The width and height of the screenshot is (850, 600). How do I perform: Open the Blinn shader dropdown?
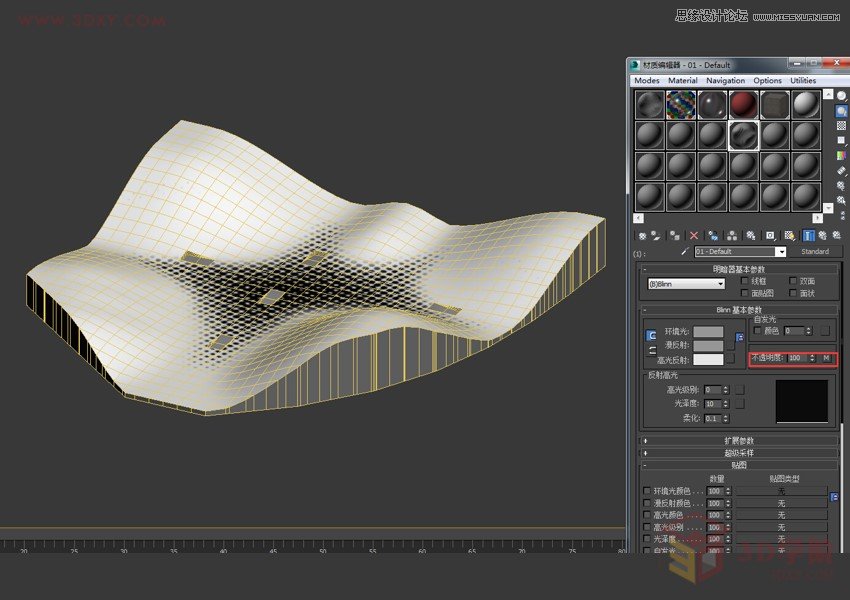pos(719,283)
